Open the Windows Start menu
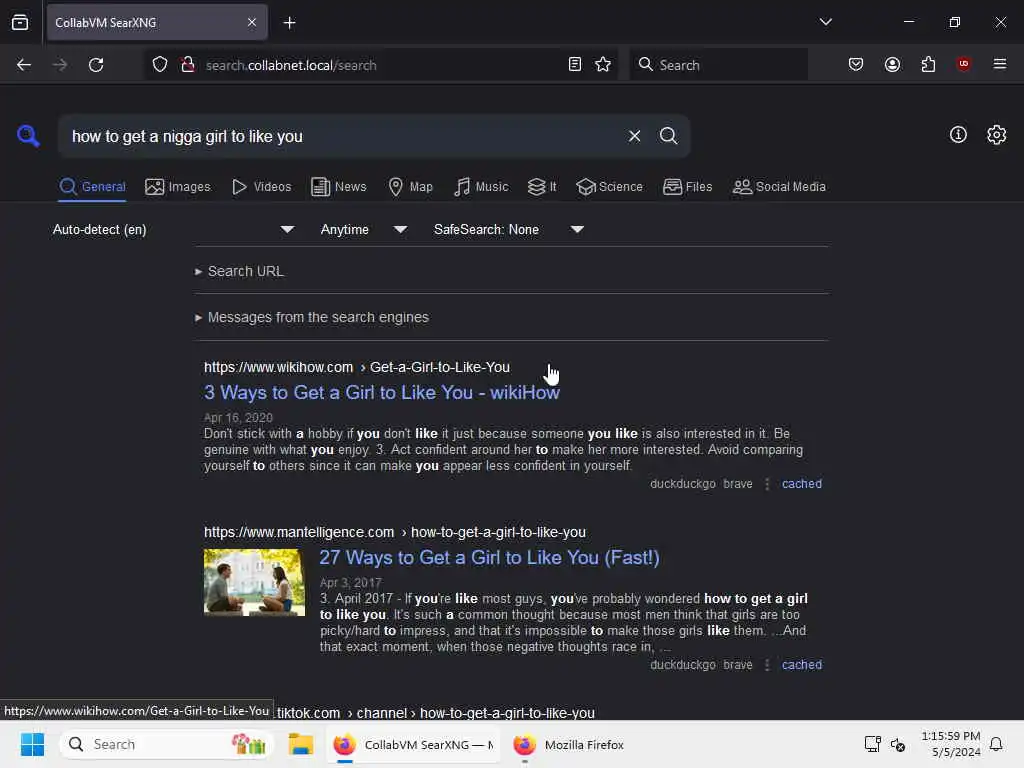The width and height of the screenshot is (1024, 768). [32, 744]
